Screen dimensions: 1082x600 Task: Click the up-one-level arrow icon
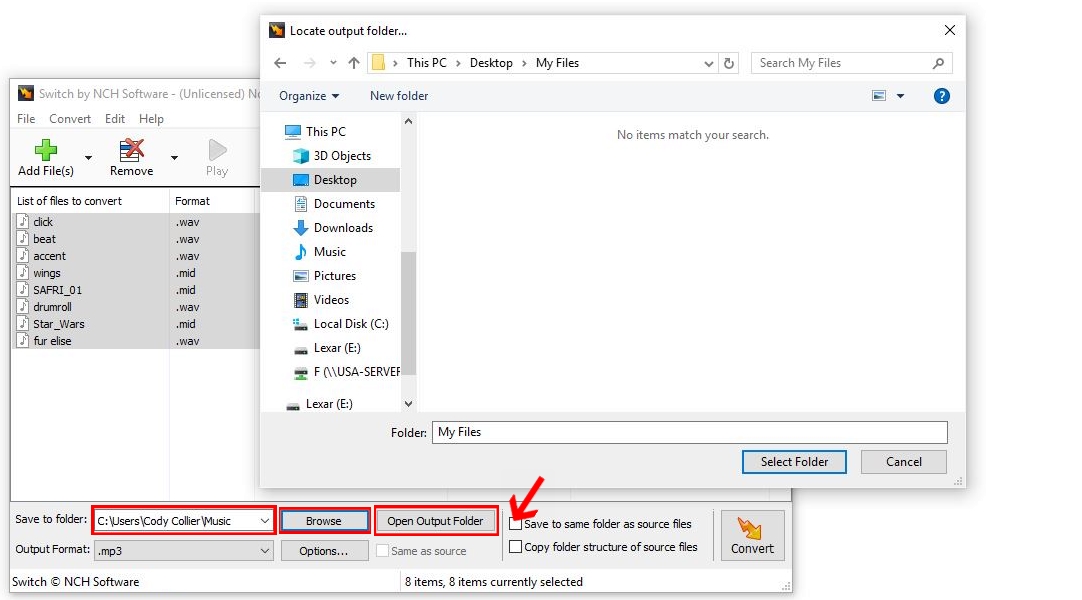tap(355, 62)
